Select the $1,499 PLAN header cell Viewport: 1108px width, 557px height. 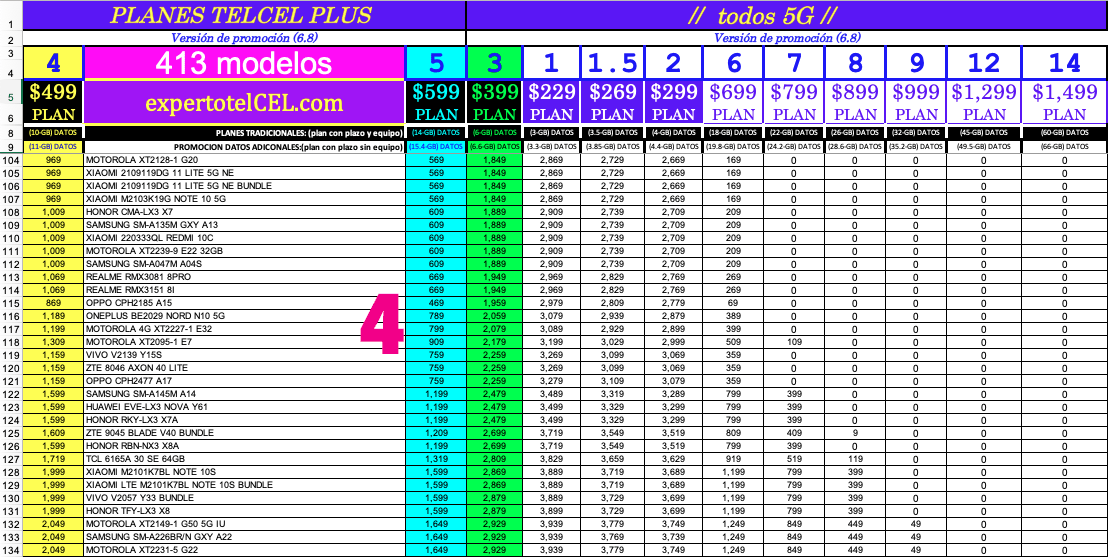pyautogui.click(x=1064, y=104)
